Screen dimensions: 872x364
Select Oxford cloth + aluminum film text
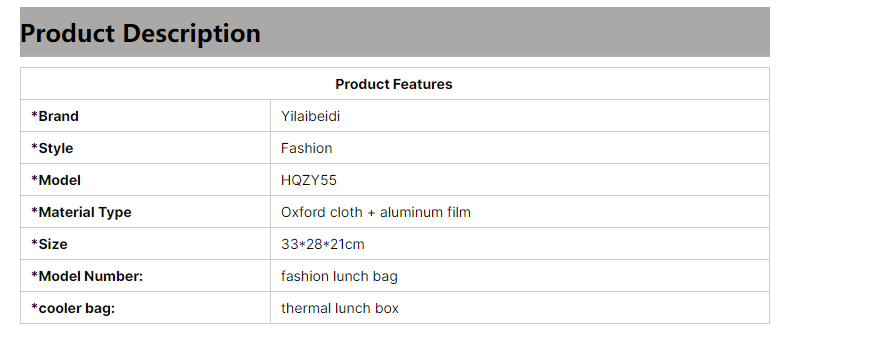[376, 212]
